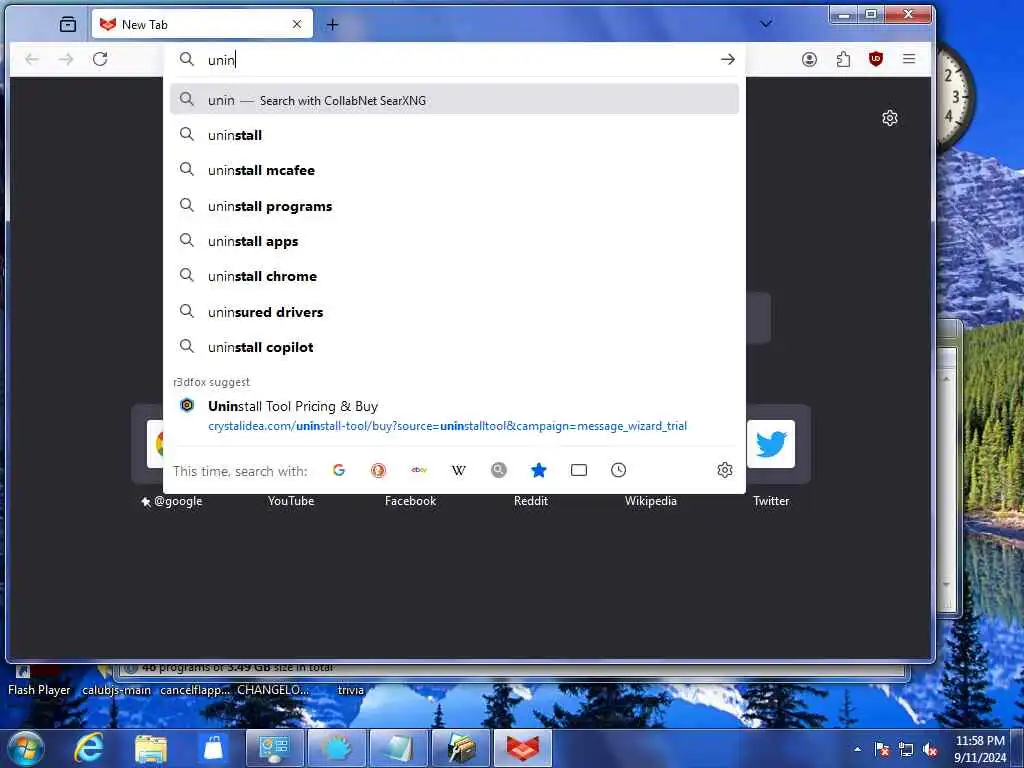Select the trivia desktop item
Screen dimensions: 1024x768
pyautogui.click(x=351, y=690)
